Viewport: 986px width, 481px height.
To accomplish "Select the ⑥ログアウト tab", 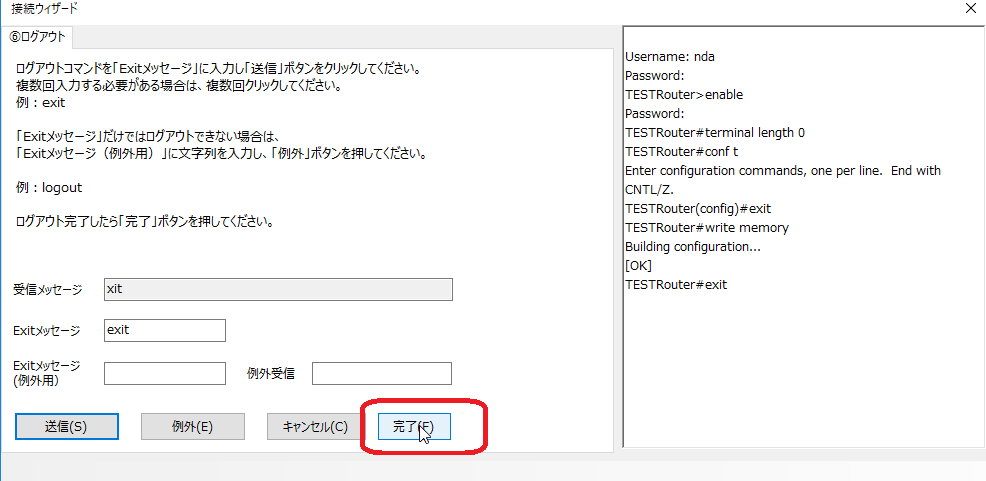I will coord(38,37).
